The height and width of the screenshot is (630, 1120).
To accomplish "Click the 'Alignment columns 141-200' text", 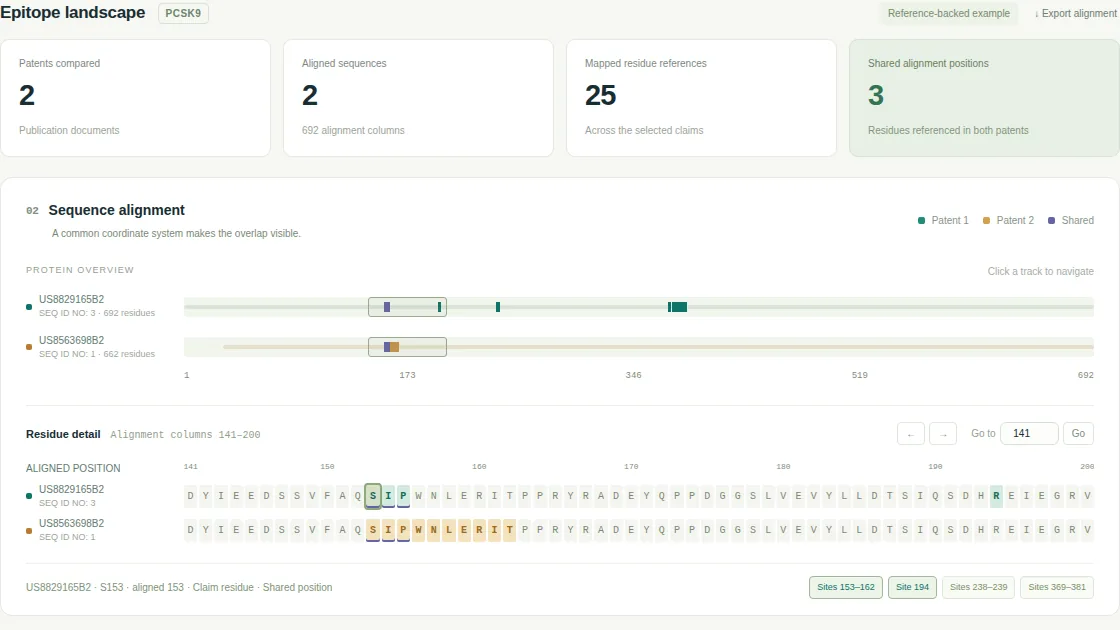I will (x=185, y=434).
